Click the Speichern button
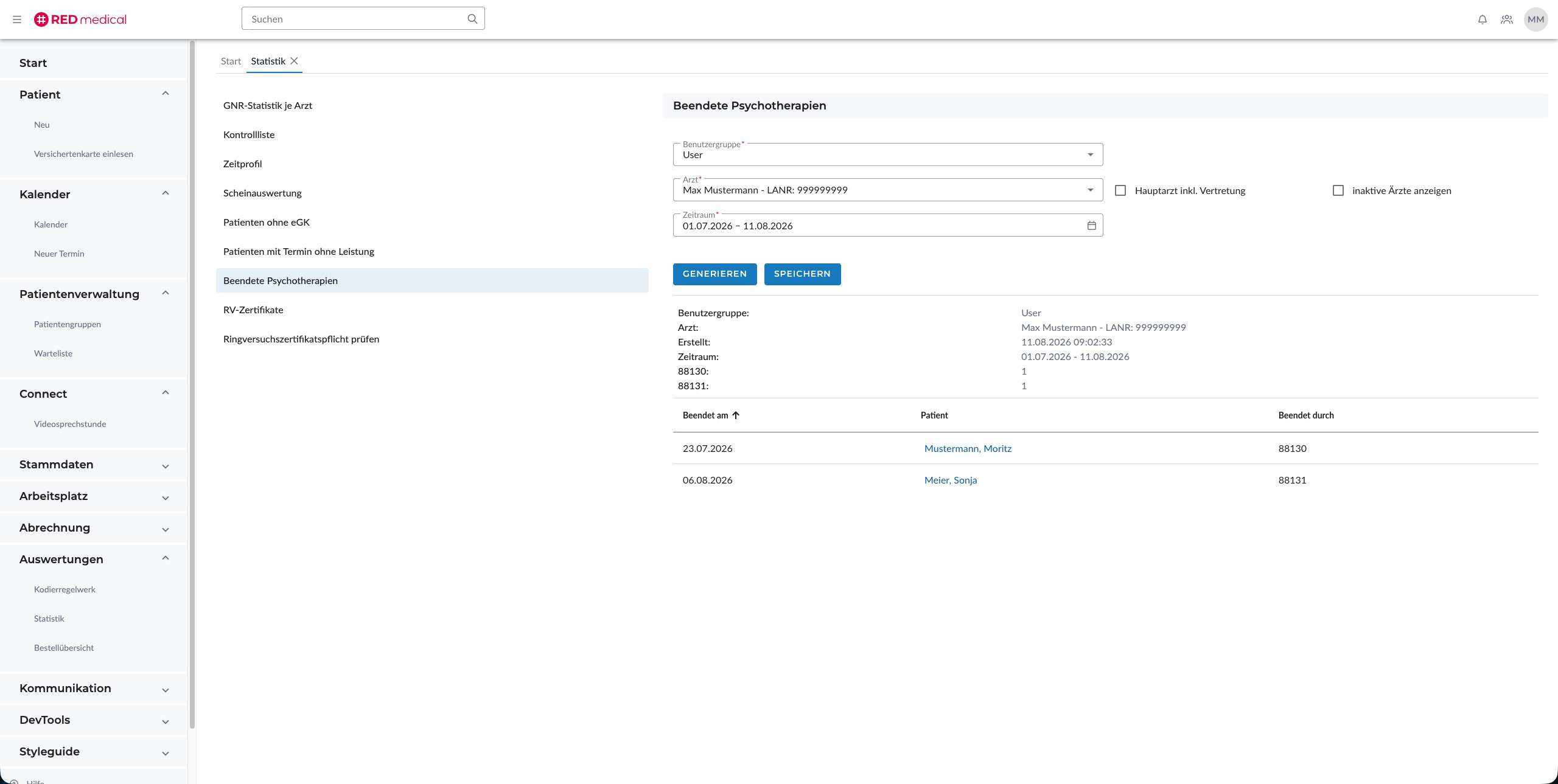This screenshot has height=784, width=1558. [802, 274]
